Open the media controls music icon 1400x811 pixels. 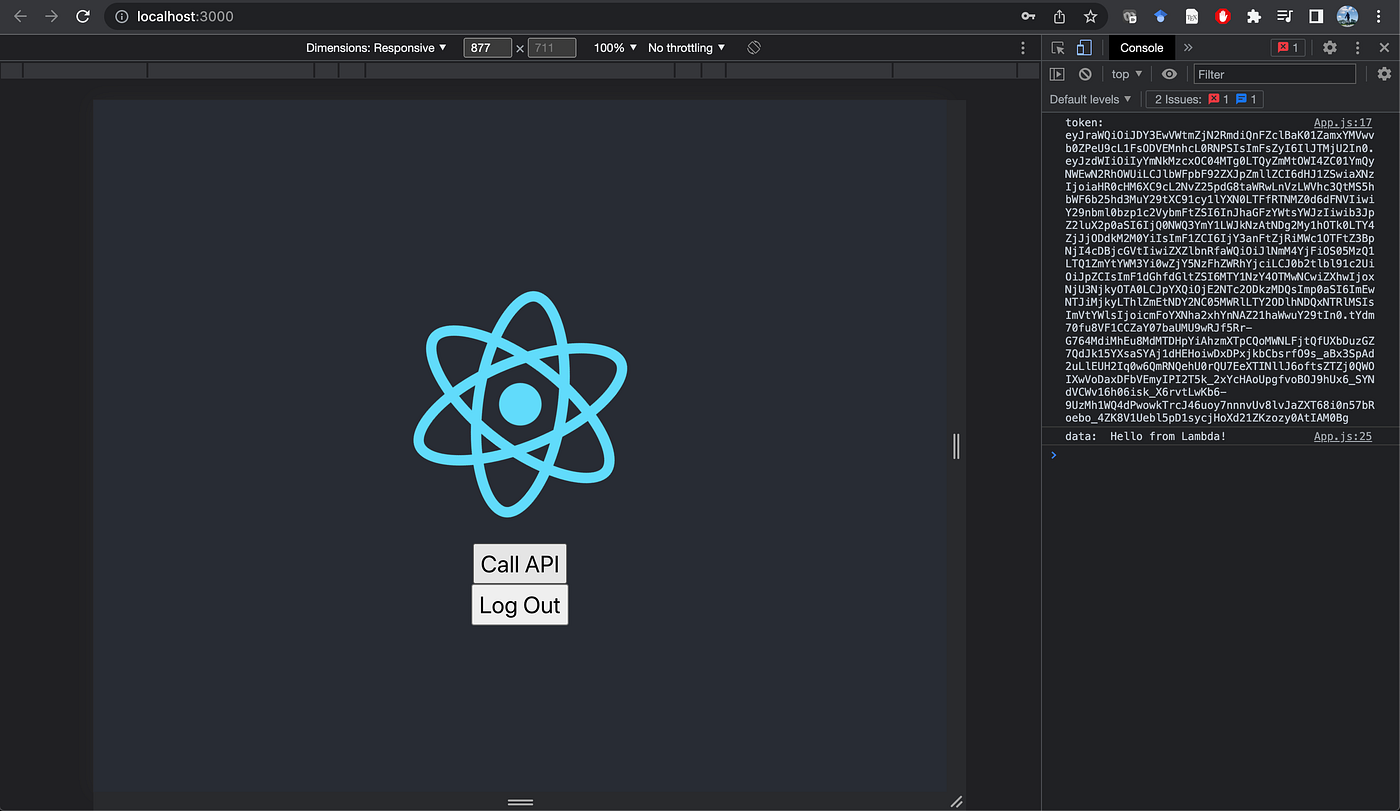1285,17
